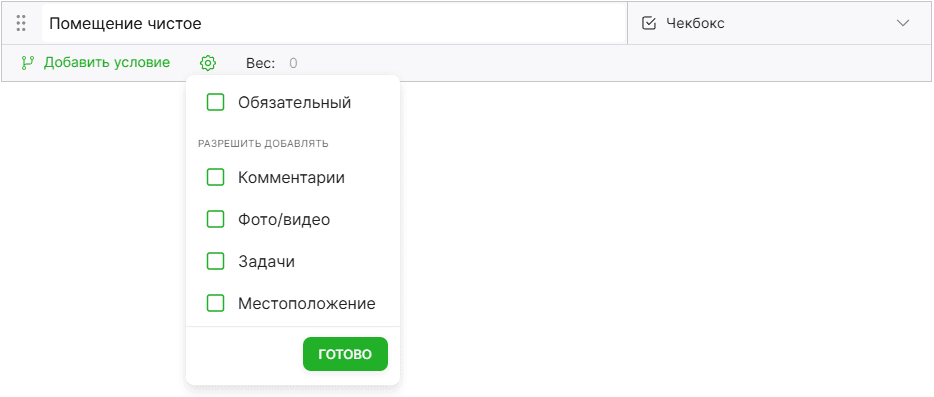Expand the type selector chevron arrow
The image size is (934, 397).
coord(903,23)
